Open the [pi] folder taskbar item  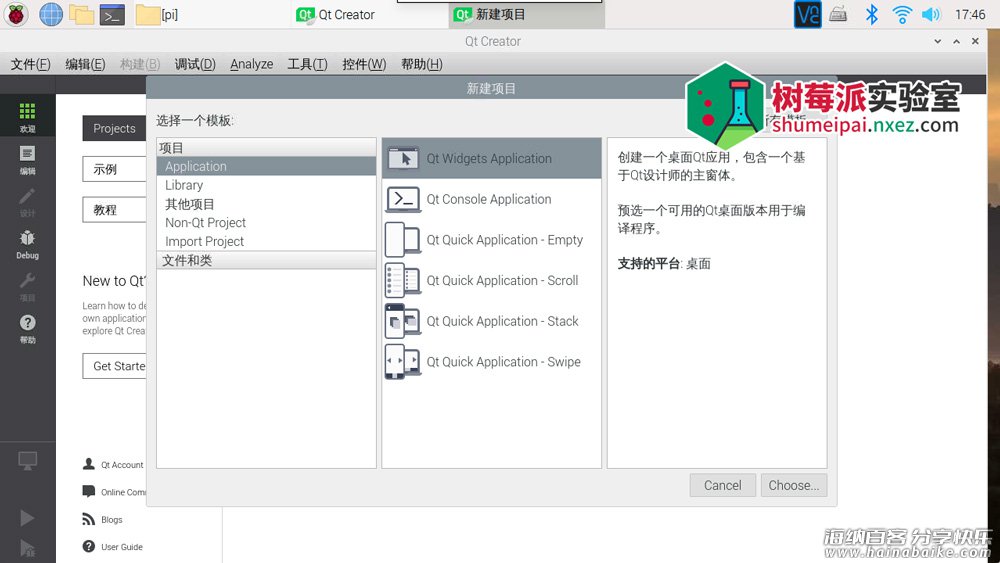click(x=157, y=15)
